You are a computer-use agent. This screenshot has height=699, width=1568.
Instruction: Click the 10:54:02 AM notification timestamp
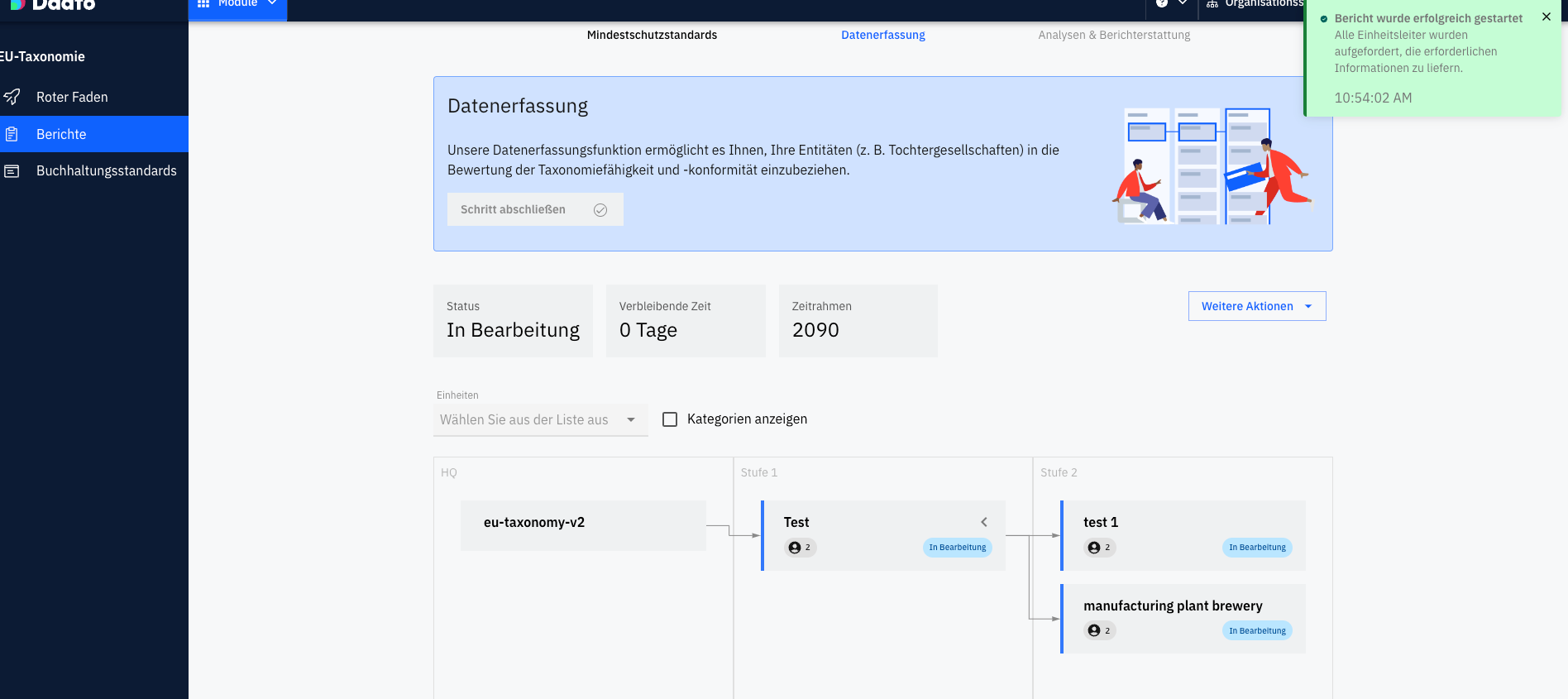(1373, 98)
